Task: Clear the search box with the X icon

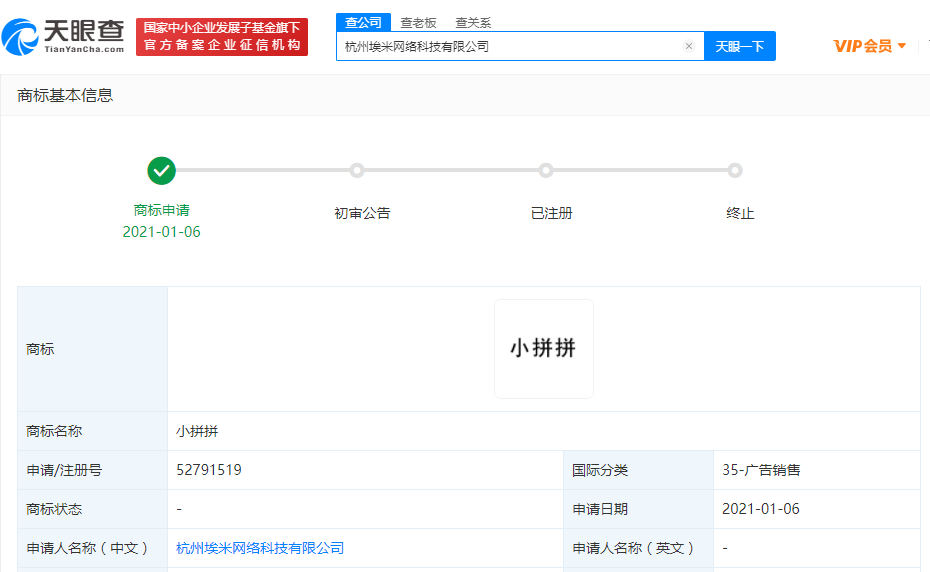Action: (688, 46)
